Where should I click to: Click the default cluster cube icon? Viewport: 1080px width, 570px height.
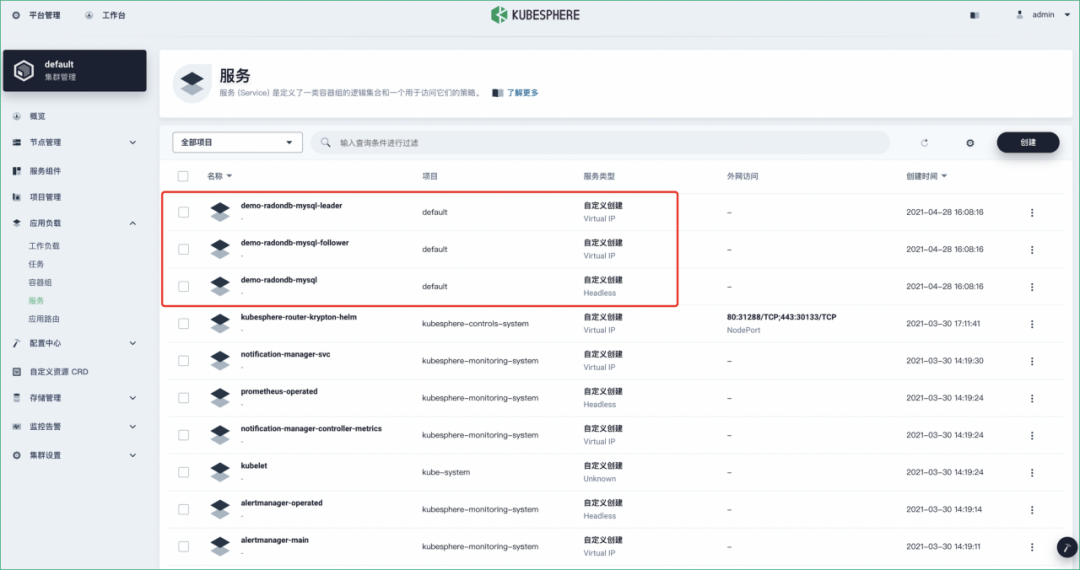pyautogui.click(x=24, y=70)
